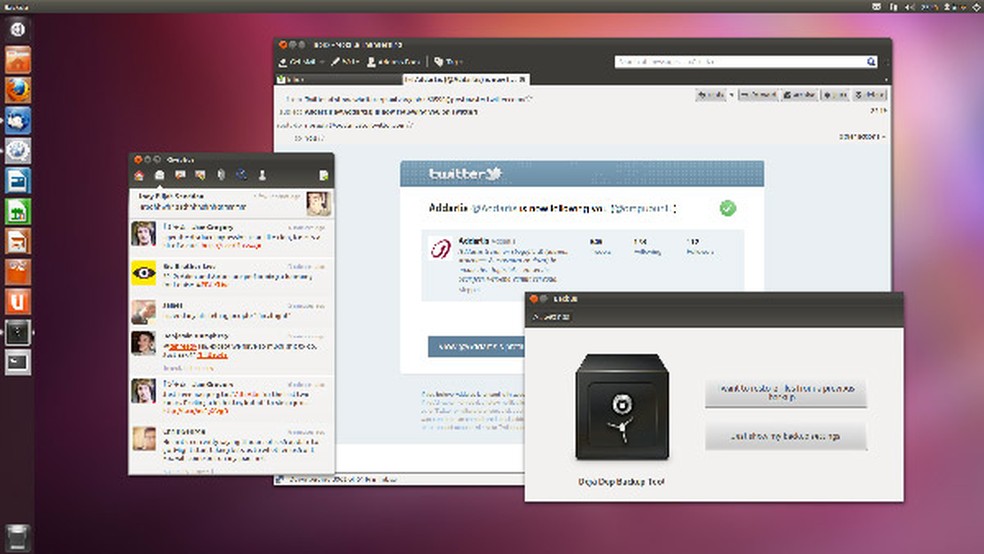984x554 pixels.
Task: Open the sound indicator in top panel
Action: tap(910, 6)
